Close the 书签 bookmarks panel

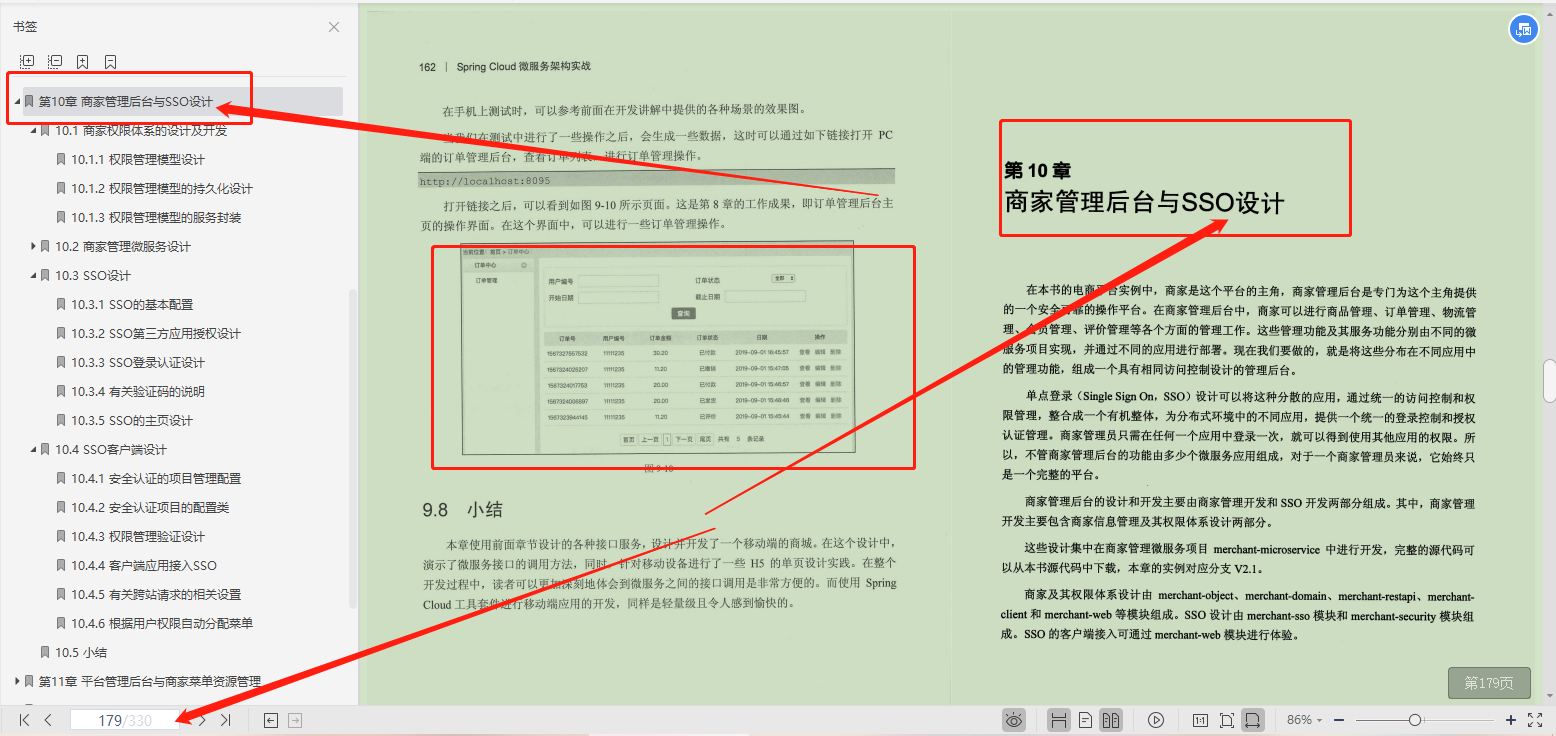point(334,28)
